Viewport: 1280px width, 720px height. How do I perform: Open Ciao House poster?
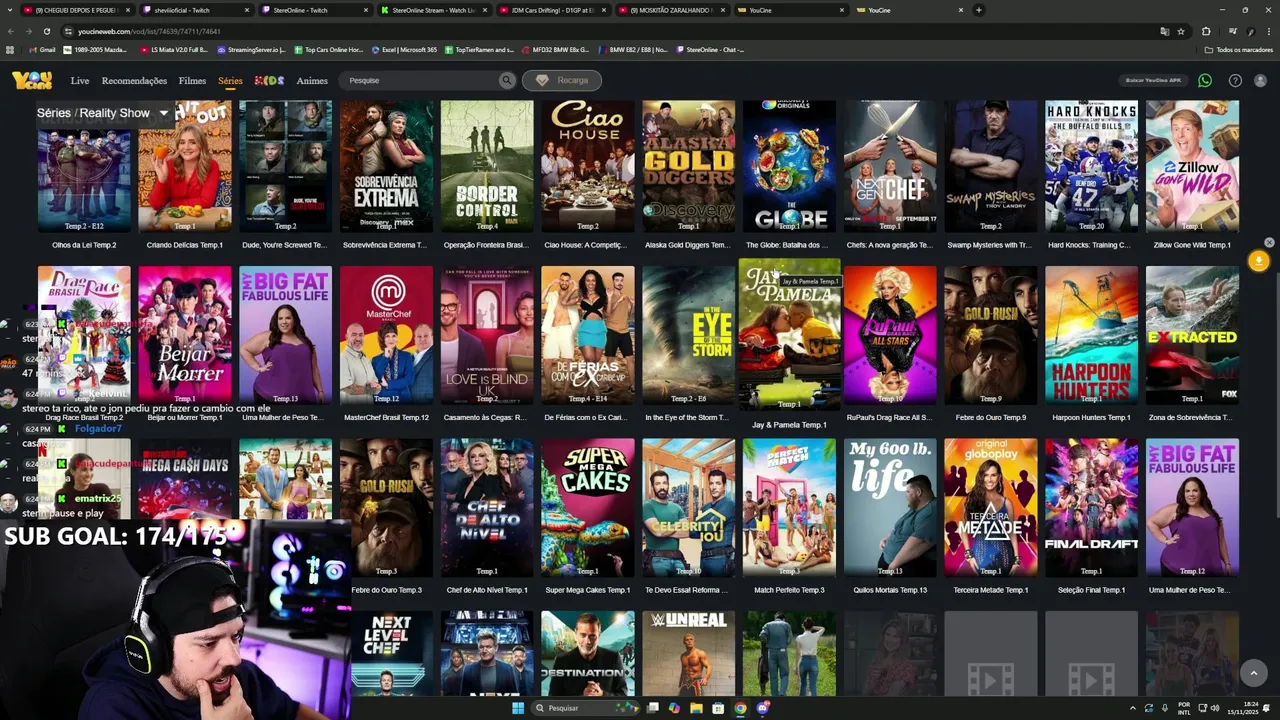click(588, 166)
